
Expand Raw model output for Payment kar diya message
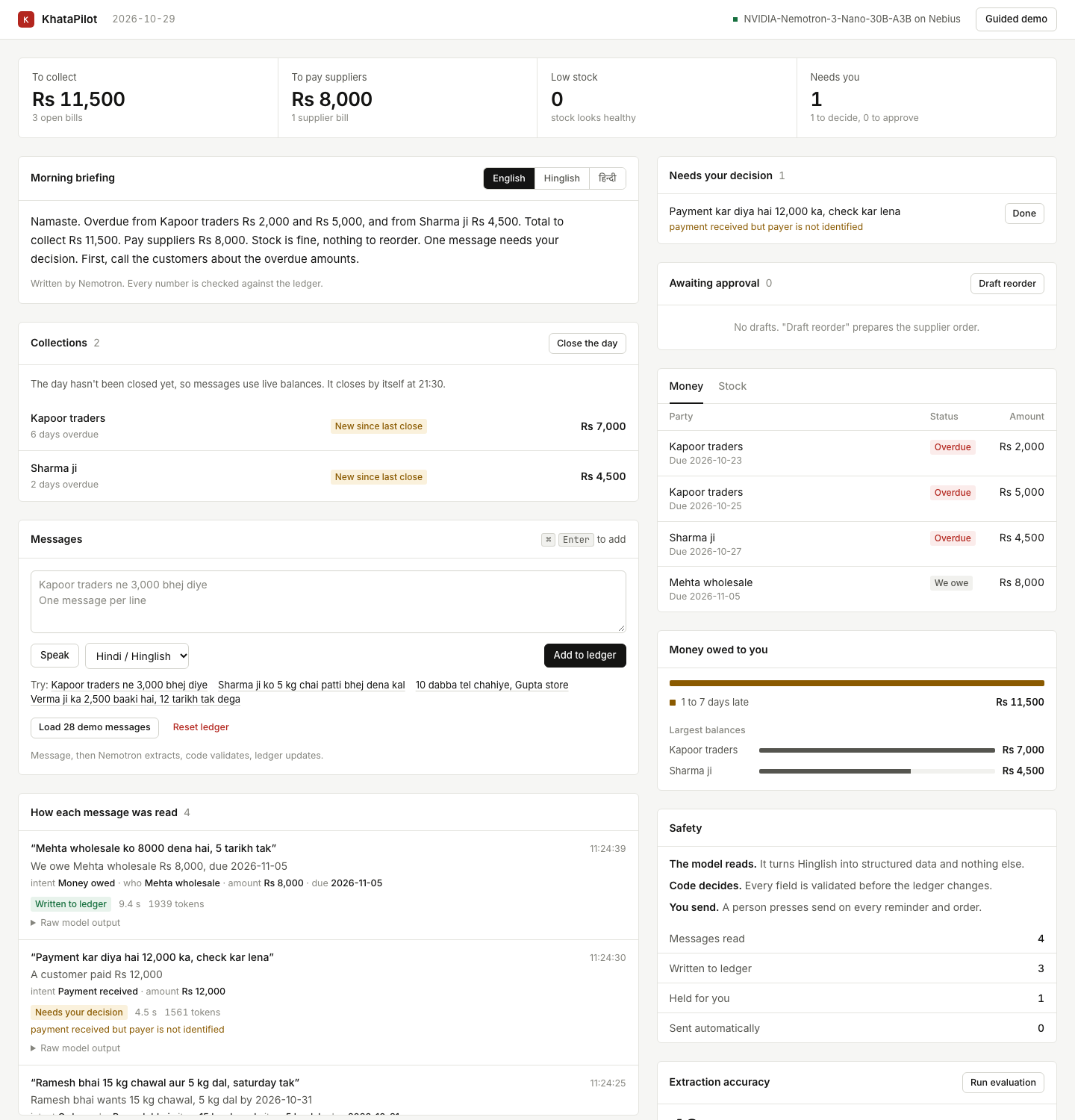tap(75, 1048)
